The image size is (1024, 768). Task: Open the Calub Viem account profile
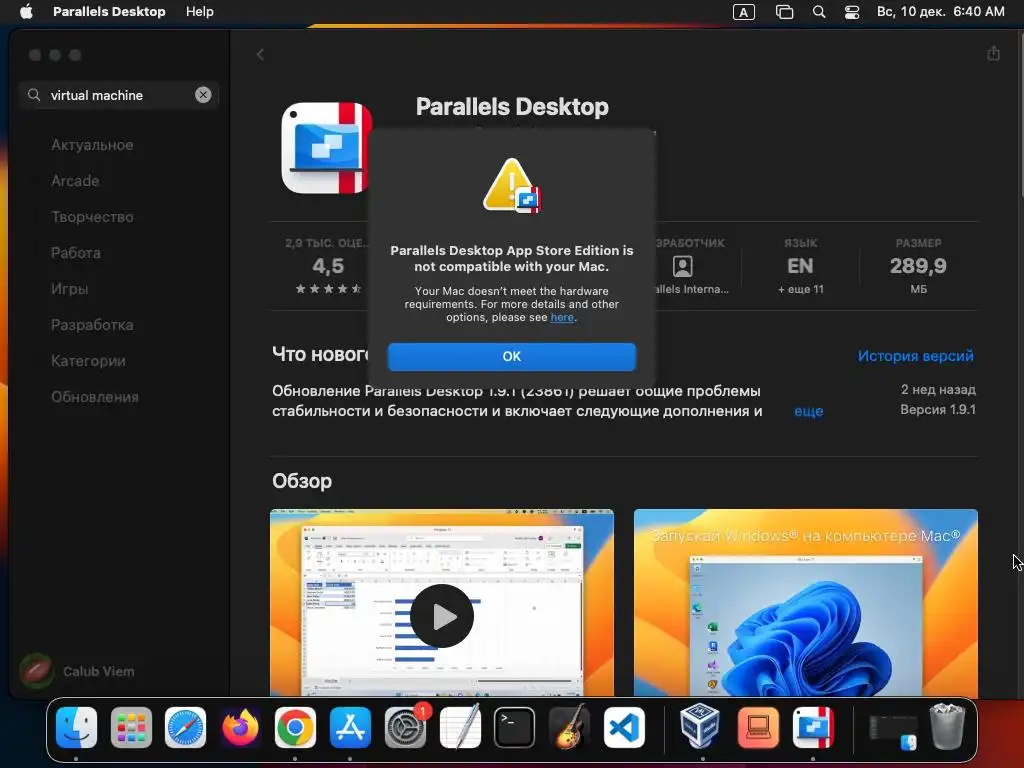77,671
